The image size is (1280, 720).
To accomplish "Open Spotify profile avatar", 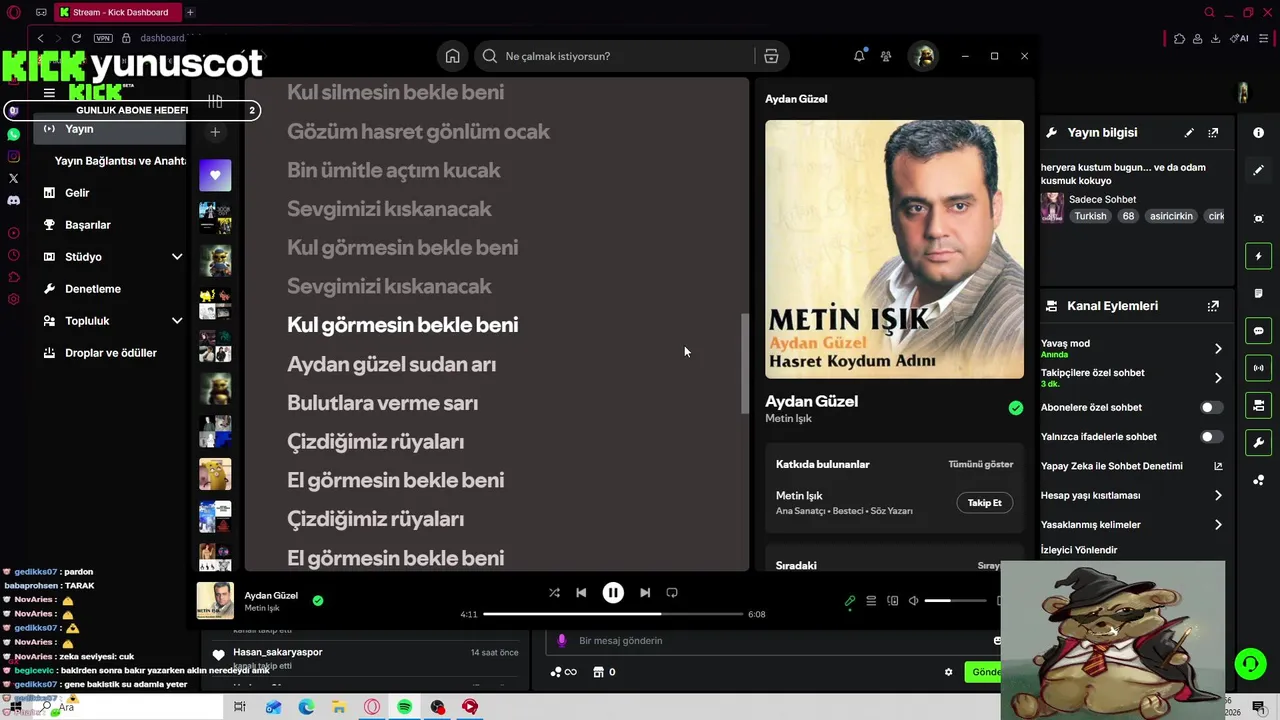I will click(x=923, y=56).
